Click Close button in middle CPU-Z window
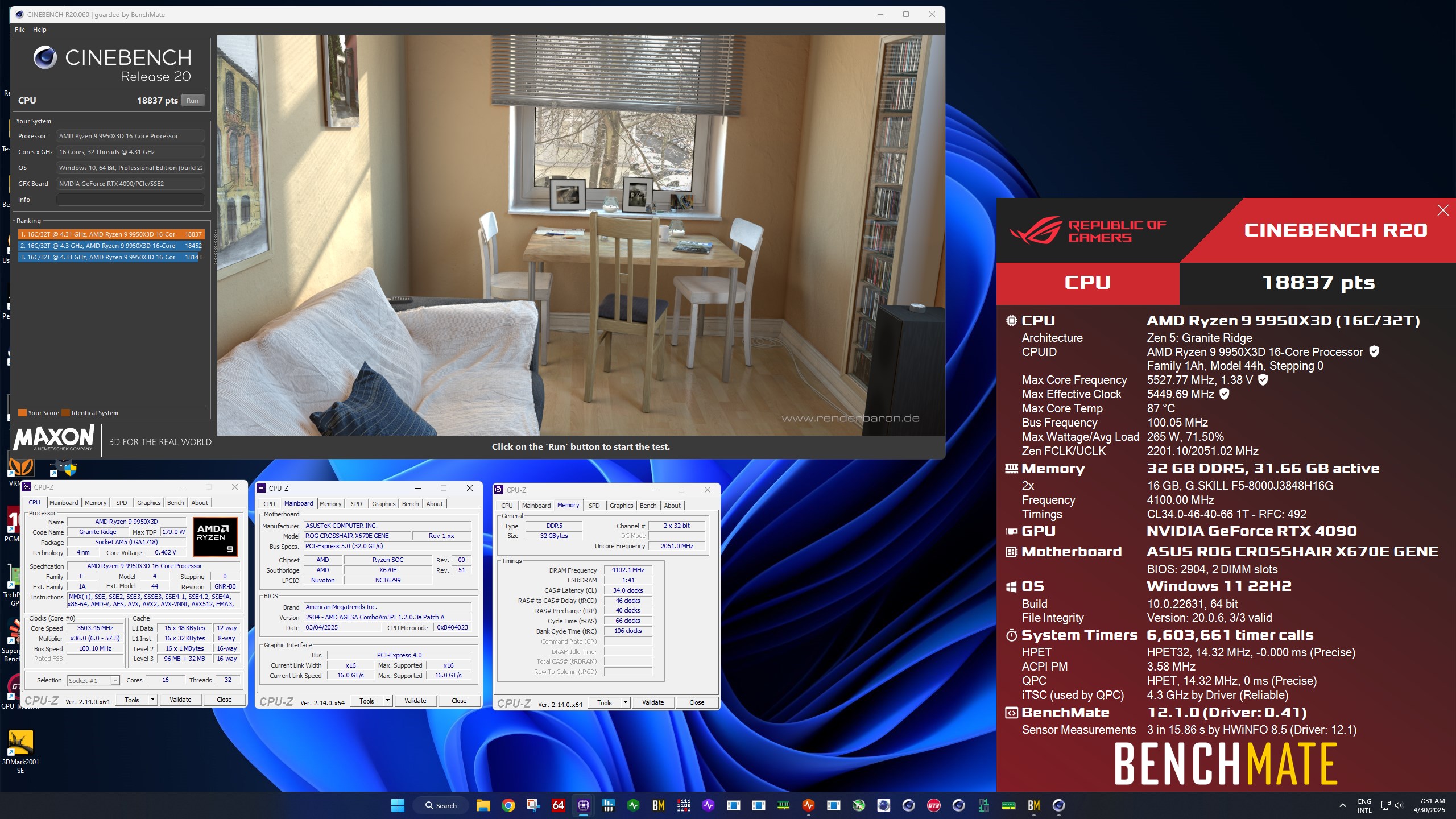The image size is (1456, 819). [459, 701]
